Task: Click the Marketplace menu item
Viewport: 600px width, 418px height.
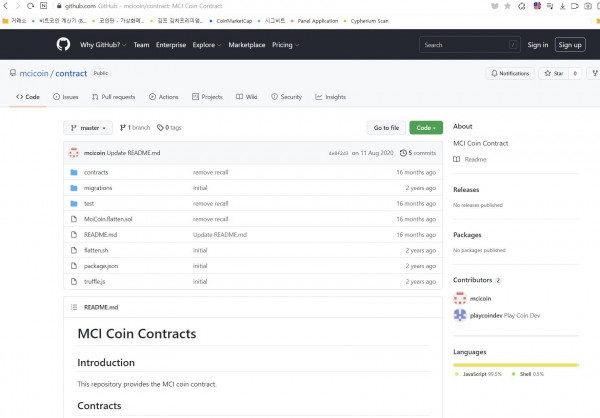Action: coord(247,45)
